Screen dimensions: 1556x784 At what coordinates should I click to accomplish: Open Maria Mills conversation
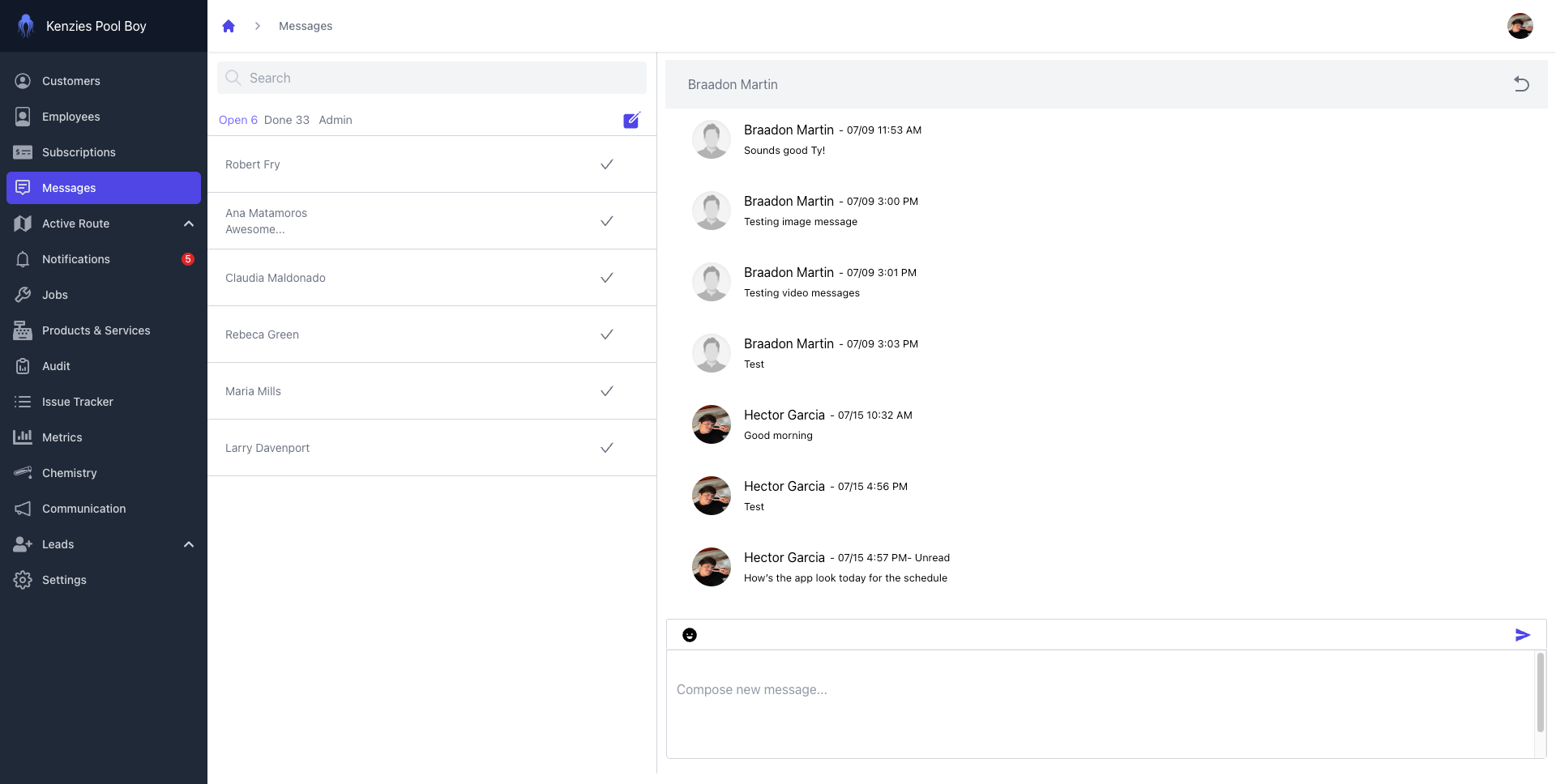253,391
